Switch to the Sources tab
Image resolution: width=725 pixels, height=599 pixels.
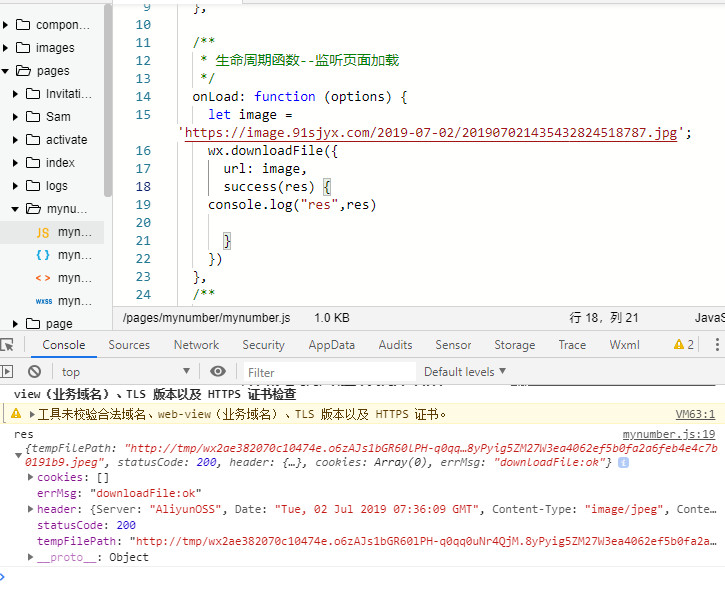[129, 345]
